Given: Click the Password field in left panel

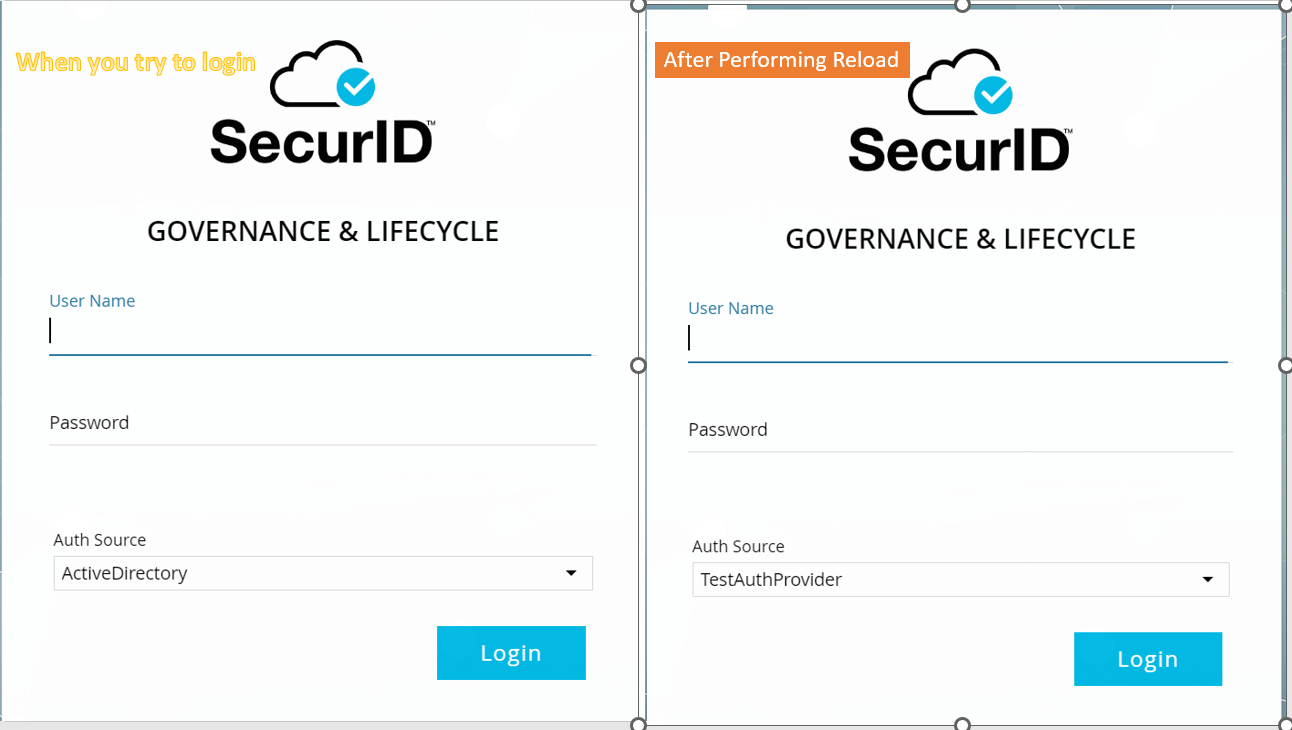Looking at the screenshot, I should 322,423.
